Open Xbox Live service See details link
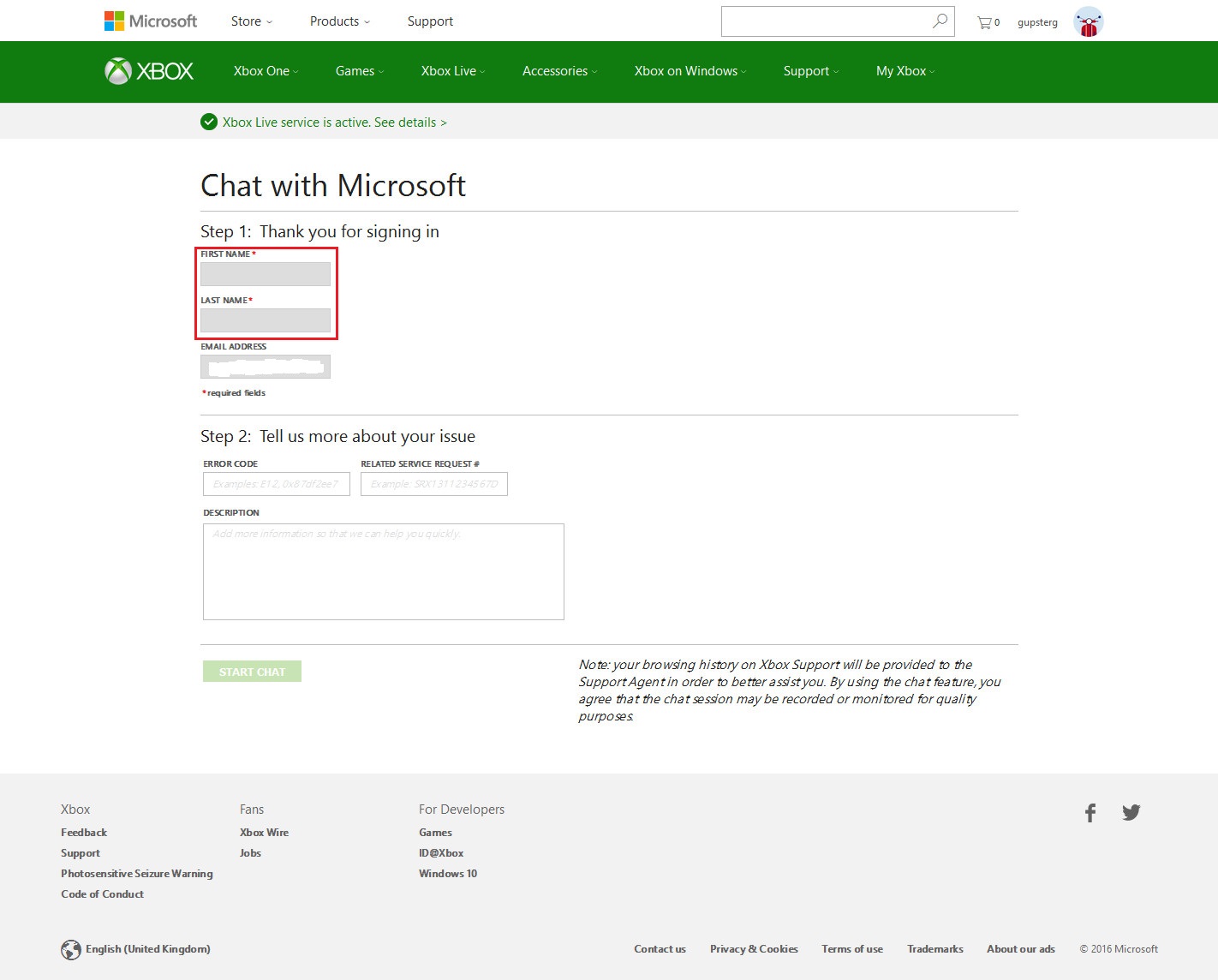 click(409, 122)
